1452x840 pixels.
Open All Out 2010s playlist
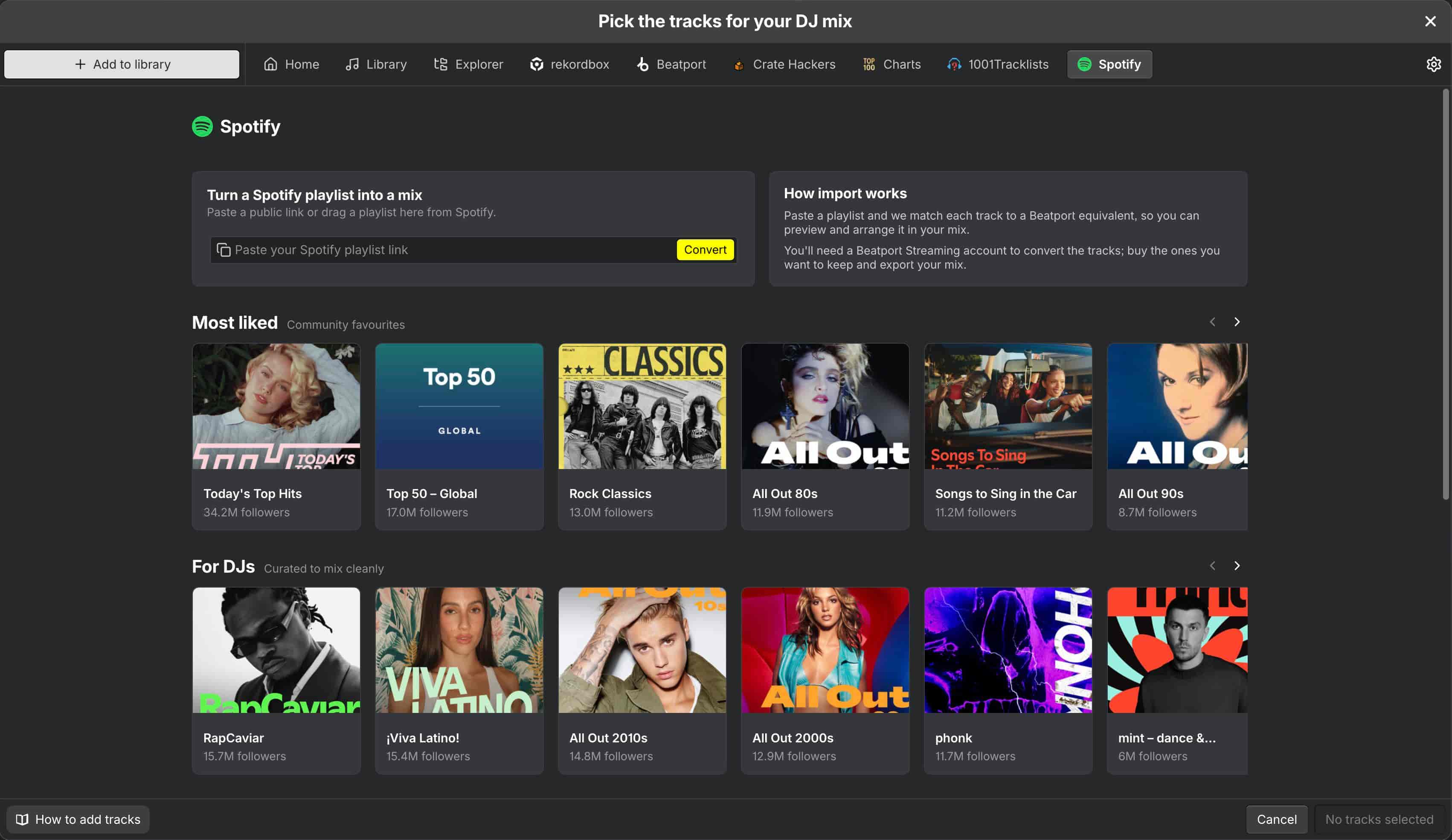click(x=642, y=681)
